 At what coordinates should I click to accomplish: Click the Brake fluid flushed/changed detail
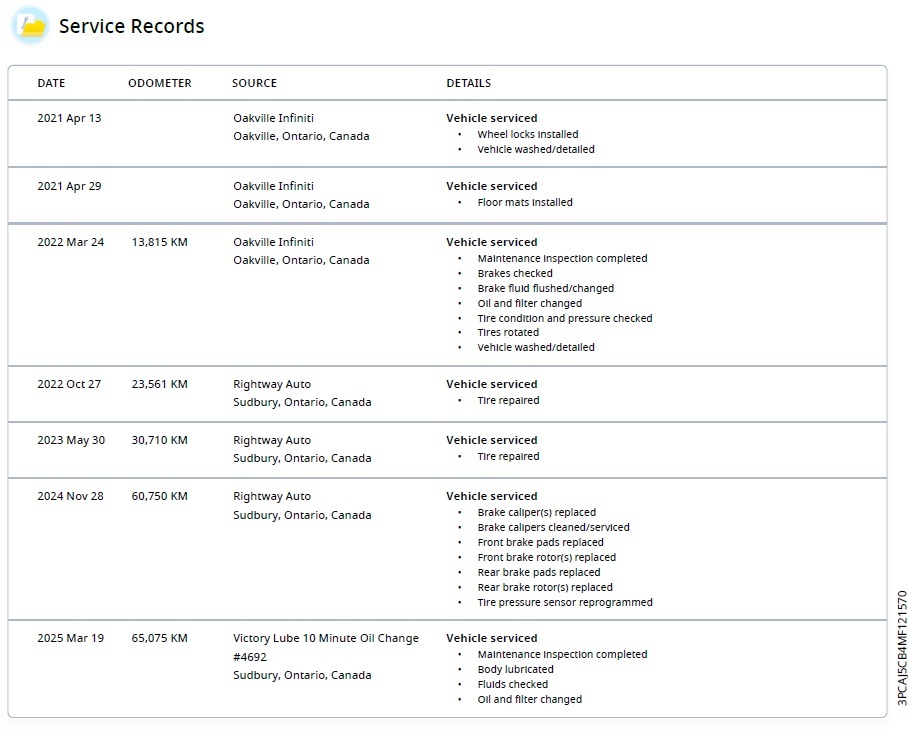coord(545,288)
